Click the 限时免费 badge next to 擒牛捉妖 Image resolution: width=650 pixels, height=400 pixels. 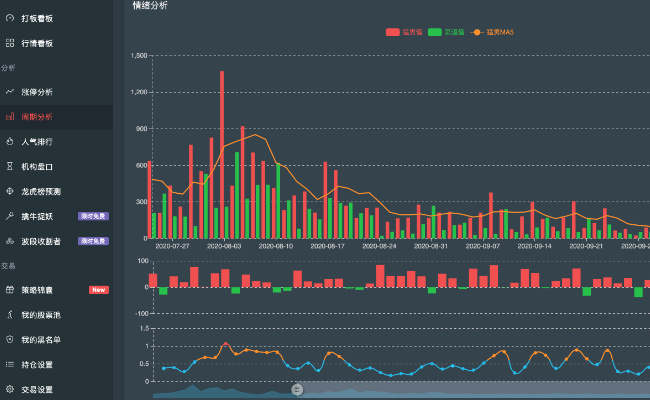[x=93, y=216]
